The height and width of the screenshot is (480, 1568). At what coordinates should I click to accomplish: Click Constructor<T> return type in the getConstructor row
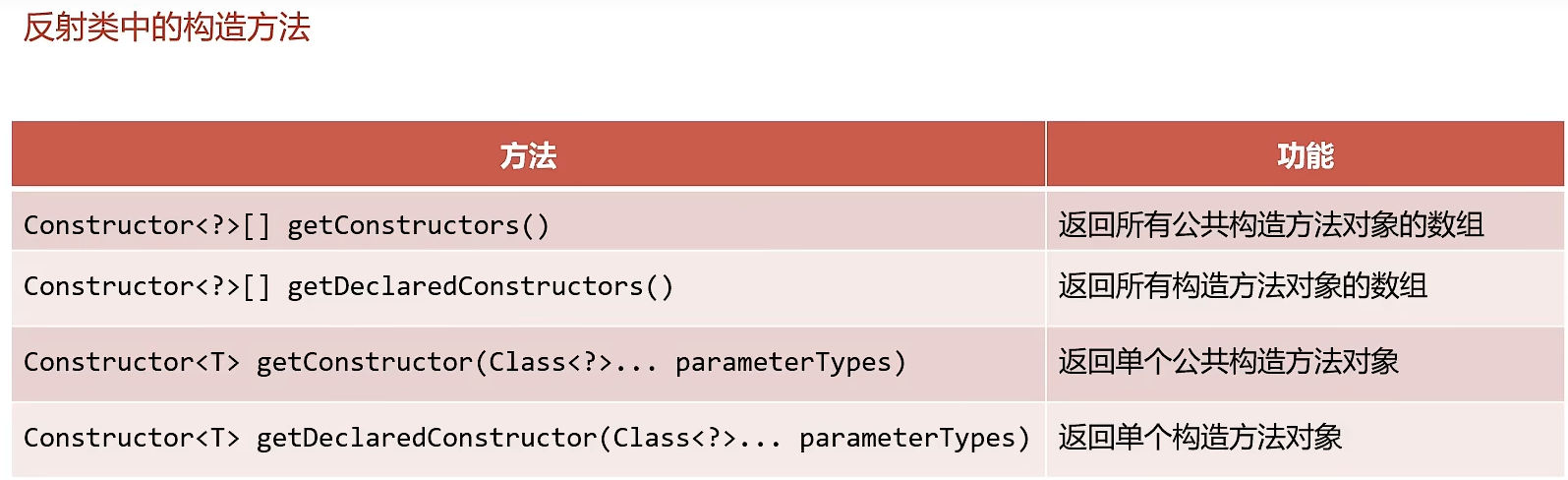coord(131,363)
